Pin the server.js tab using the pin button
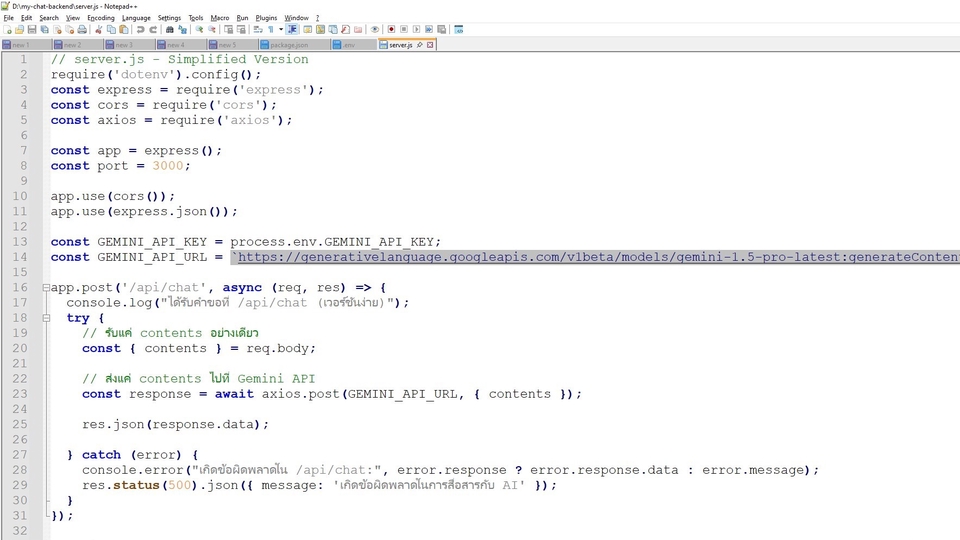 419,45
